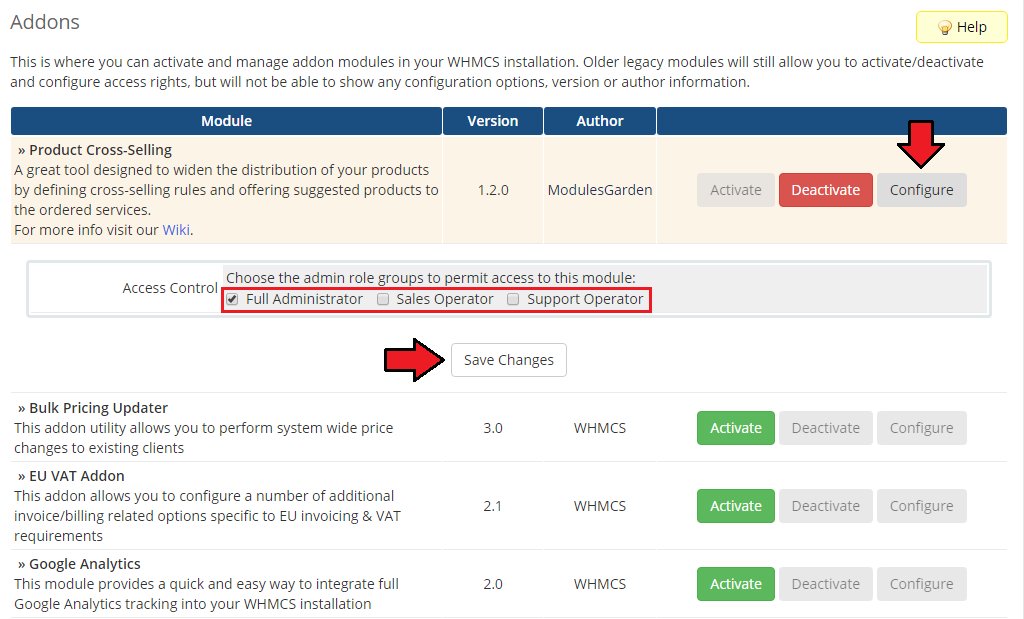
Task: Deactivate Product Cross-Selling module
Action: coord(825,190)
